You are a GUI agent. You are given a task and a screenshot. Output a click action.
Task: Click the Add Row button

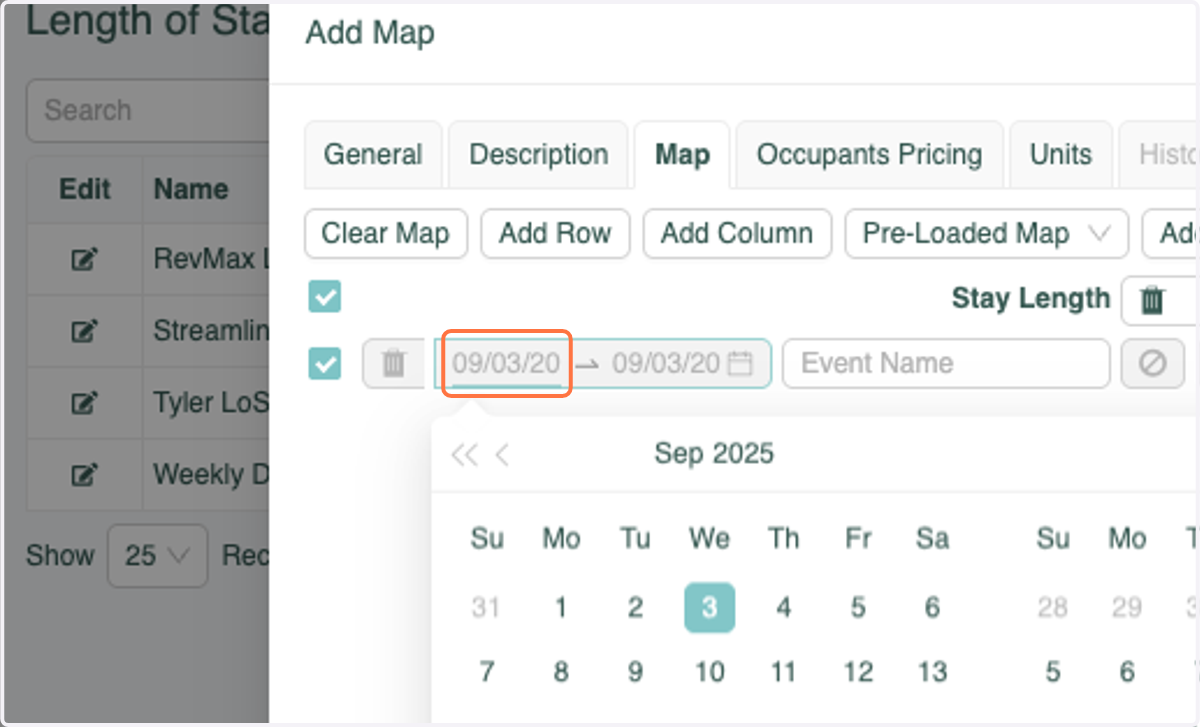[x=555, y=234]
